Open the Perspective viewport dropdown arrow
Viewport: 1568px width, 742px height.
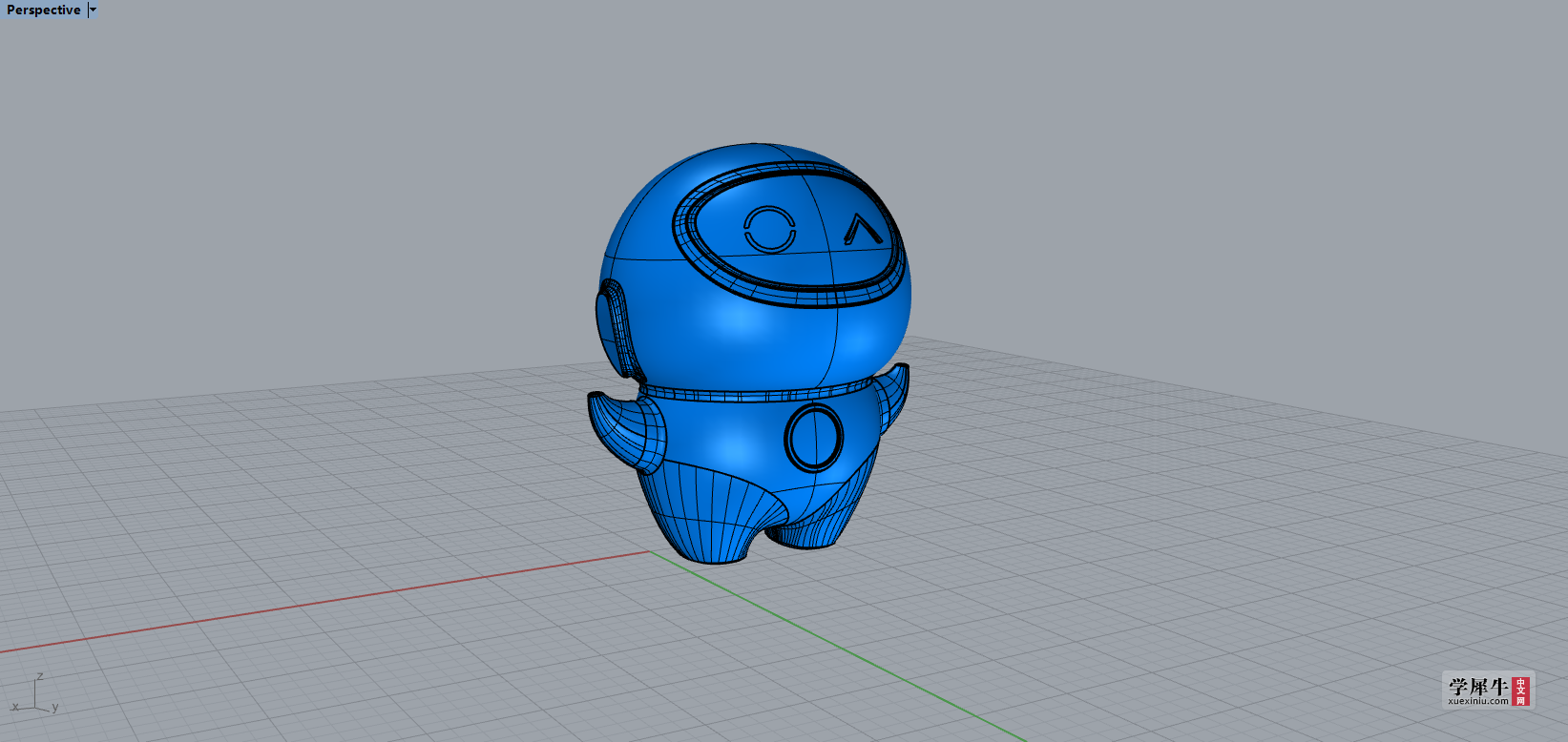click(x=93, y=10)
